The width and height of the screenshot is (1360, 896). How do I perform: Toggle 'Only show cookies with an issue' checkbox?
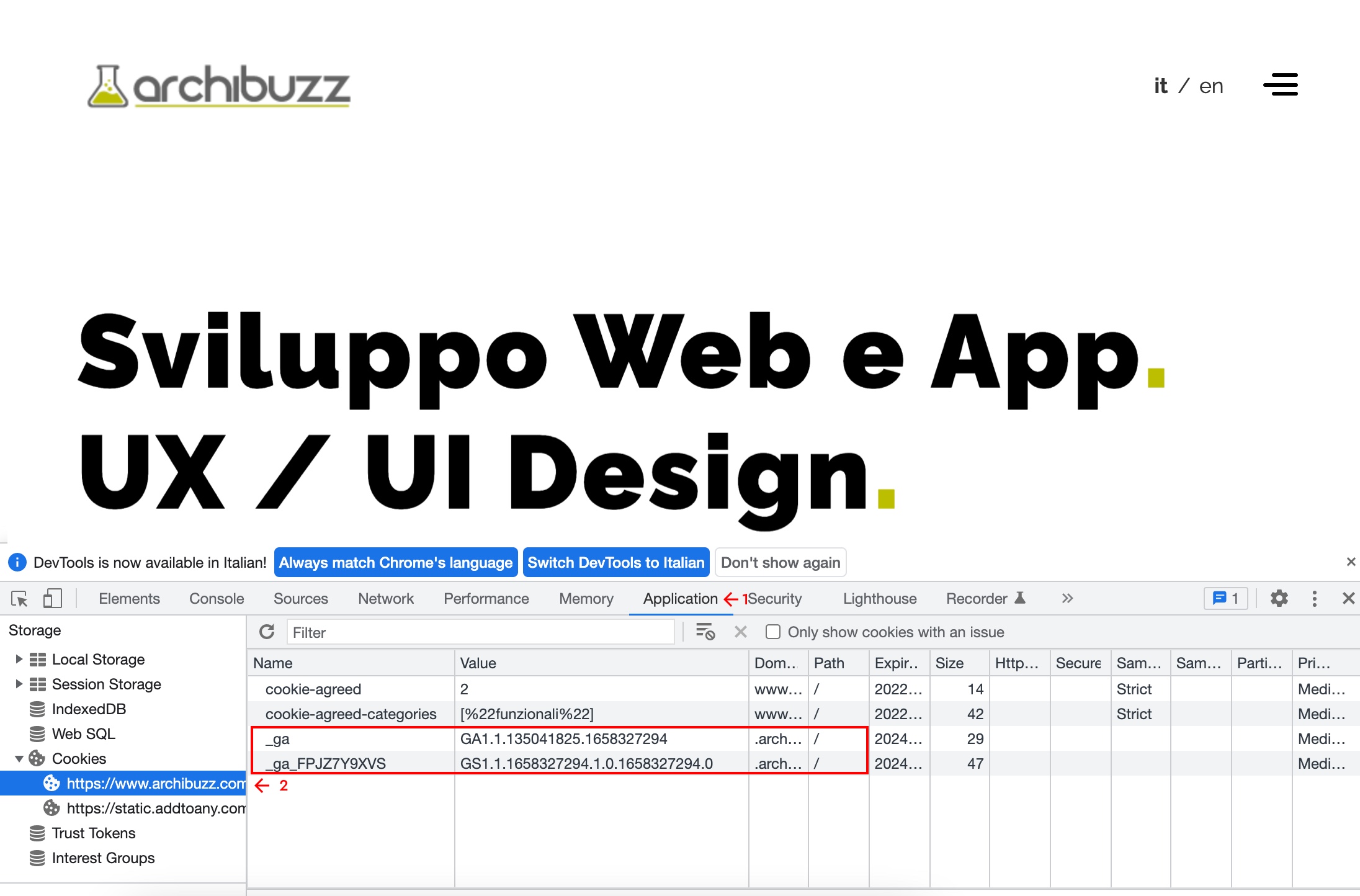pos(771,632)
